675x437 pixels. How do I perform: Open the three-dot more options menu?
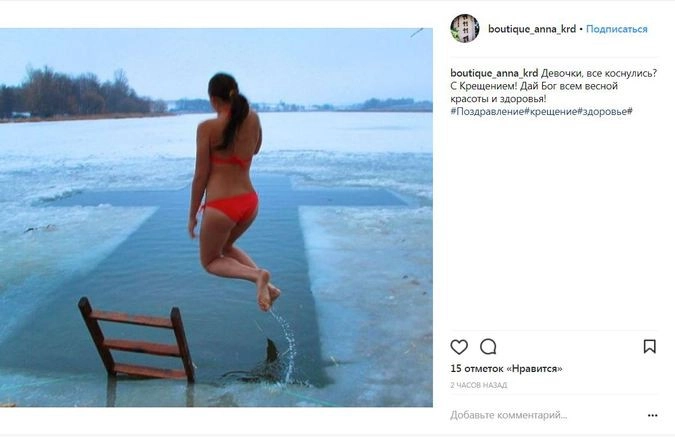point(652,415)
